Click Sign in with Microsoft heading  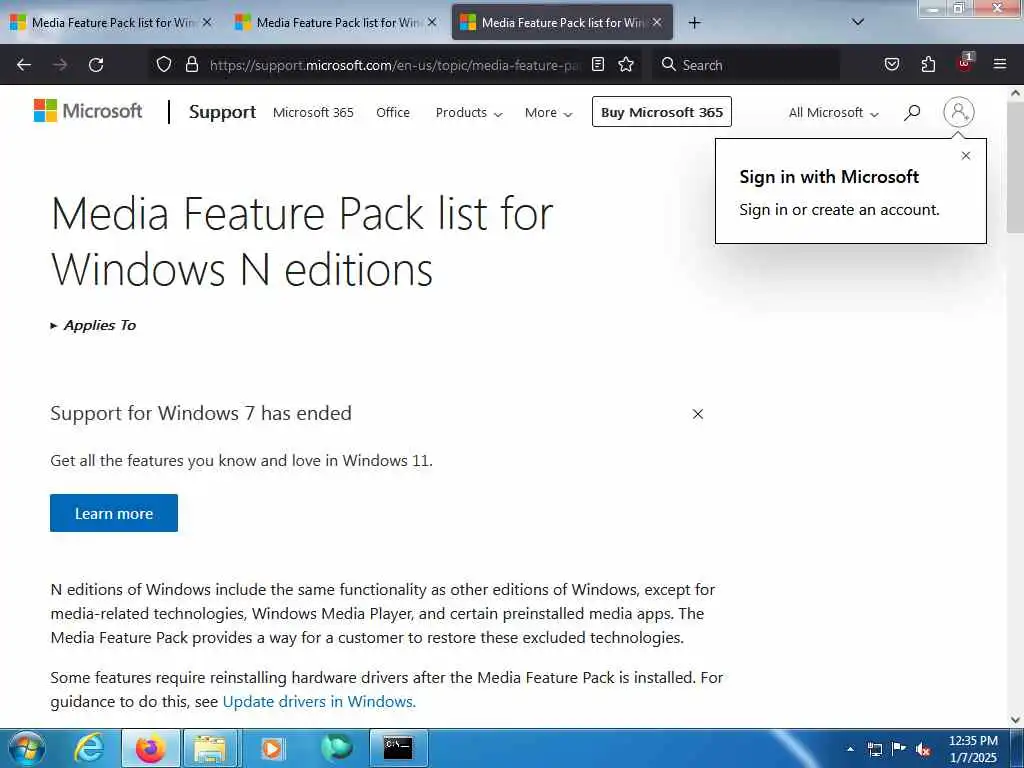pyautogui.click(x=829, y=177)
